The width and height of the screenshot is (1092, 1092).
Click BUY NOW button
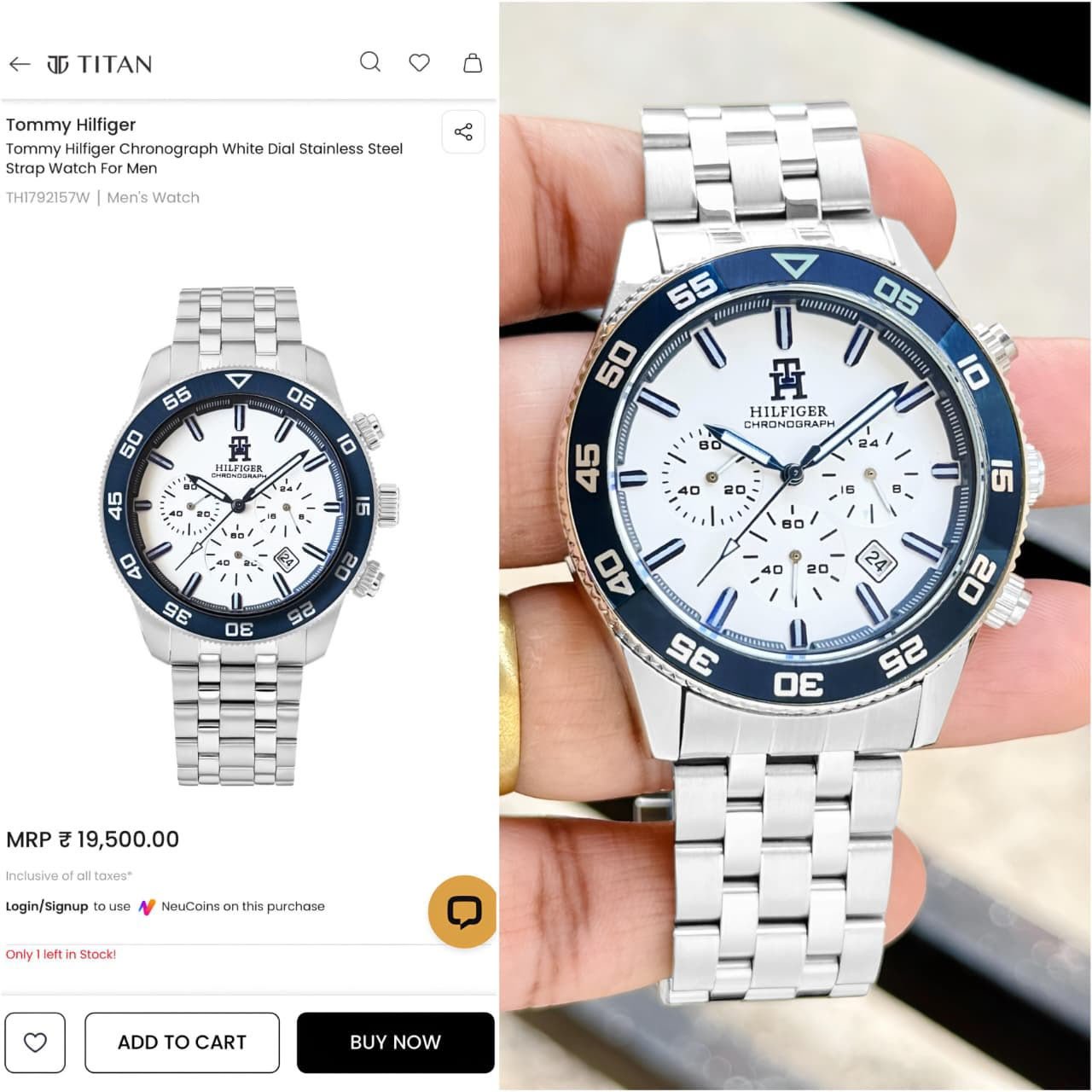[x=395, y=1043]
